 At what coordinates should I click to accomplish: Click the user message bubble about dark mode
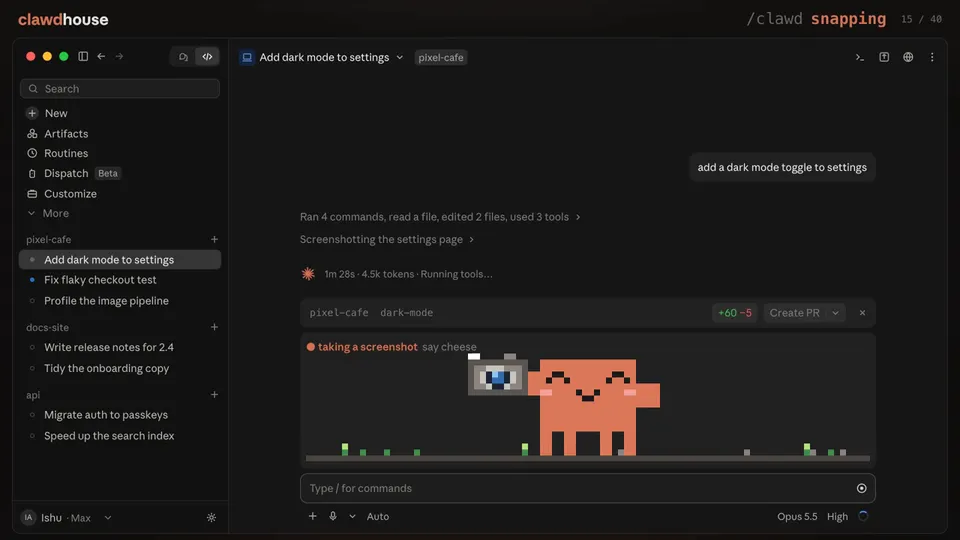click(x=782, y=167)
